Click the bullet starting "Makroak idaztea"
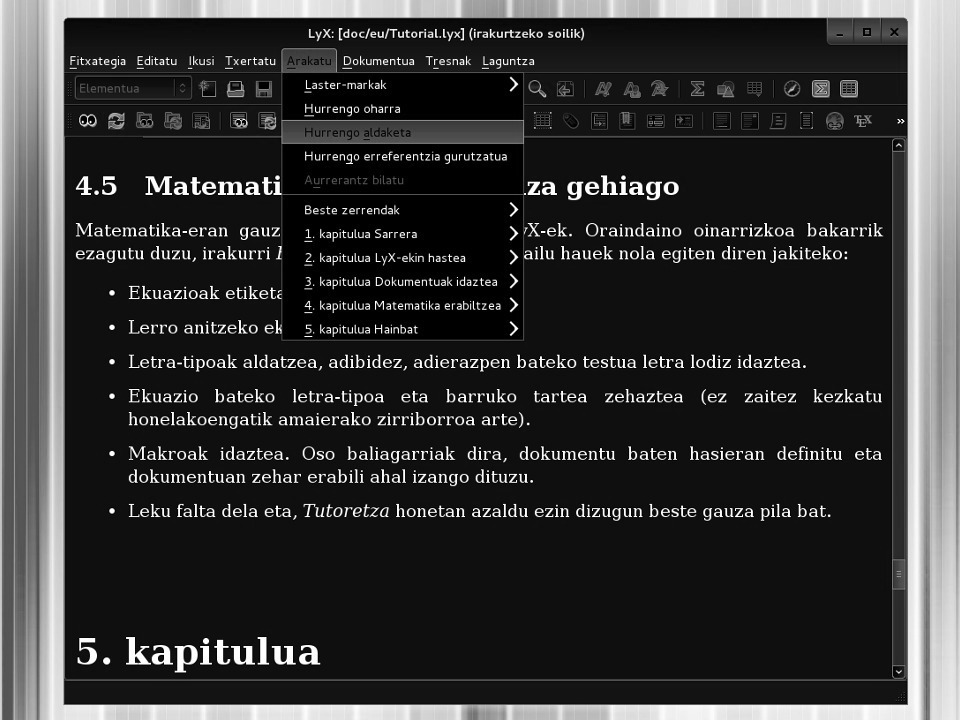This screenshot has height=720, width=960. pyautogui.click(x=504, y=465)
